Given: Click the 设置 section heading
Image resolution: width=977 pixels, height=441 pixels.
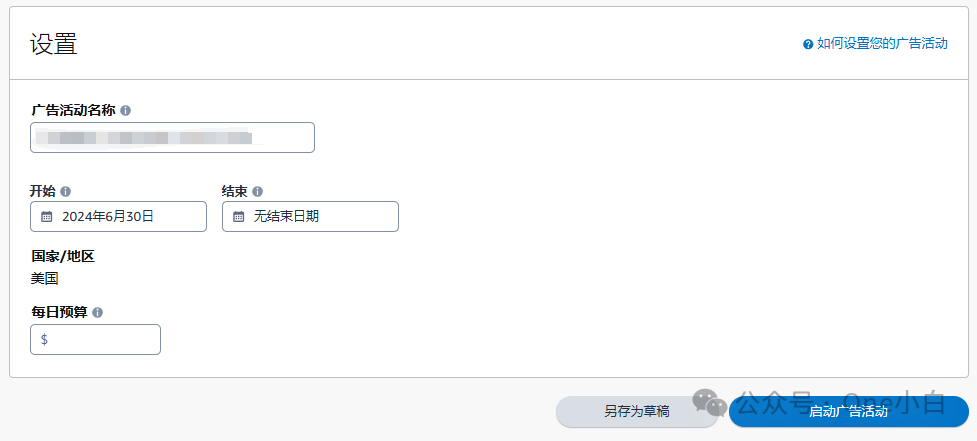Looking at the screenshot, I should pos(53,44).
